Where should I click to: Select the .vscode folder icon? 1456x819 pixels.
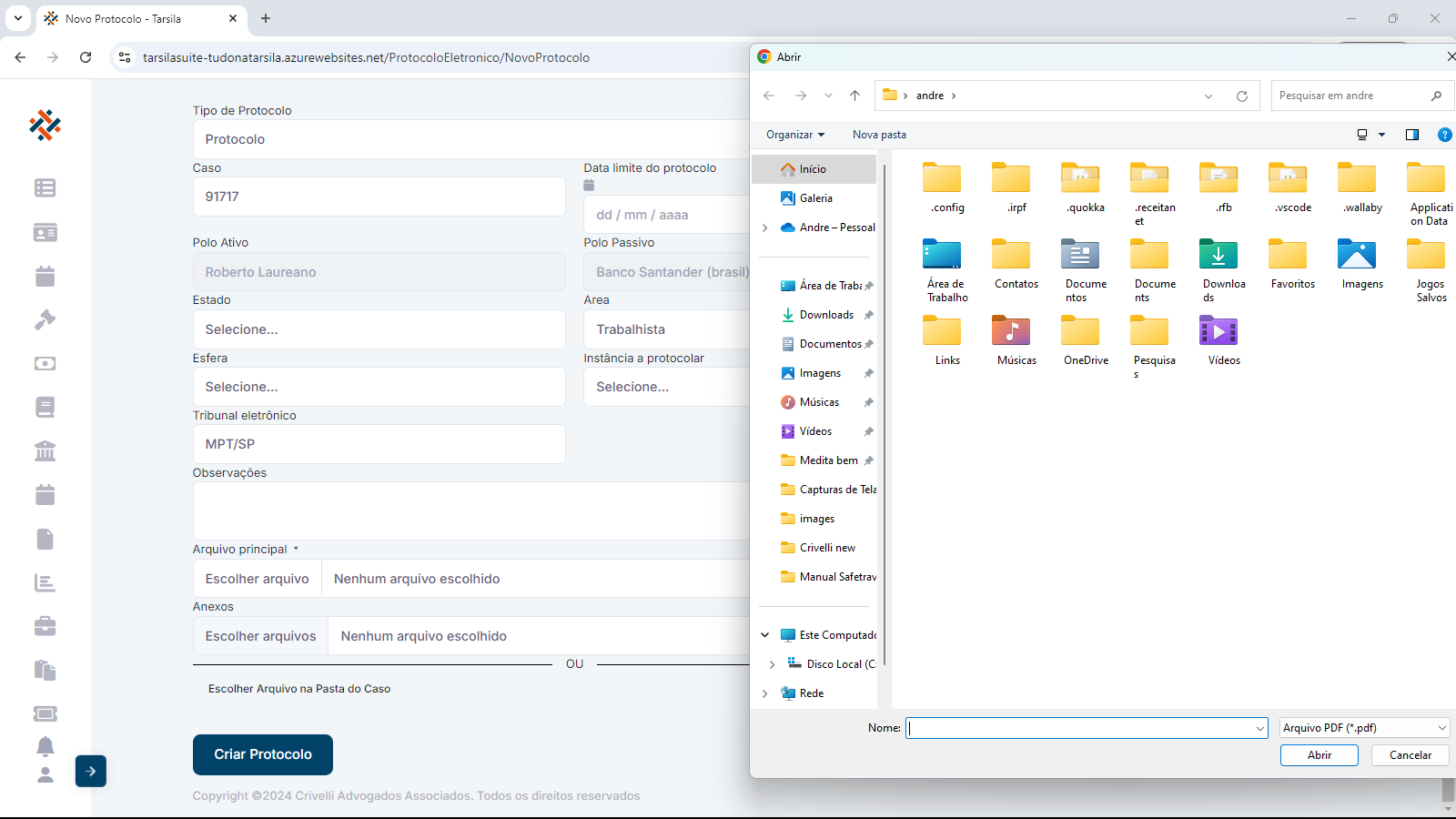(x=1288, y=178)
